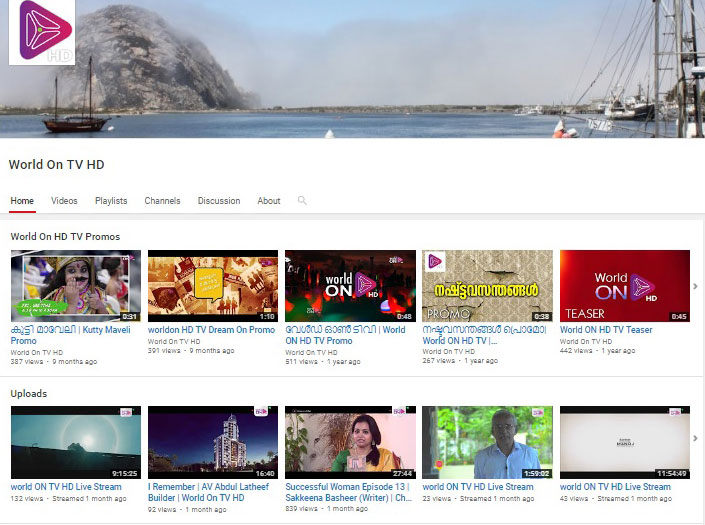Click the 442 views · 1 year ago text
The width and height of the screenshot is (705, 525).
[x=598, y=351]
